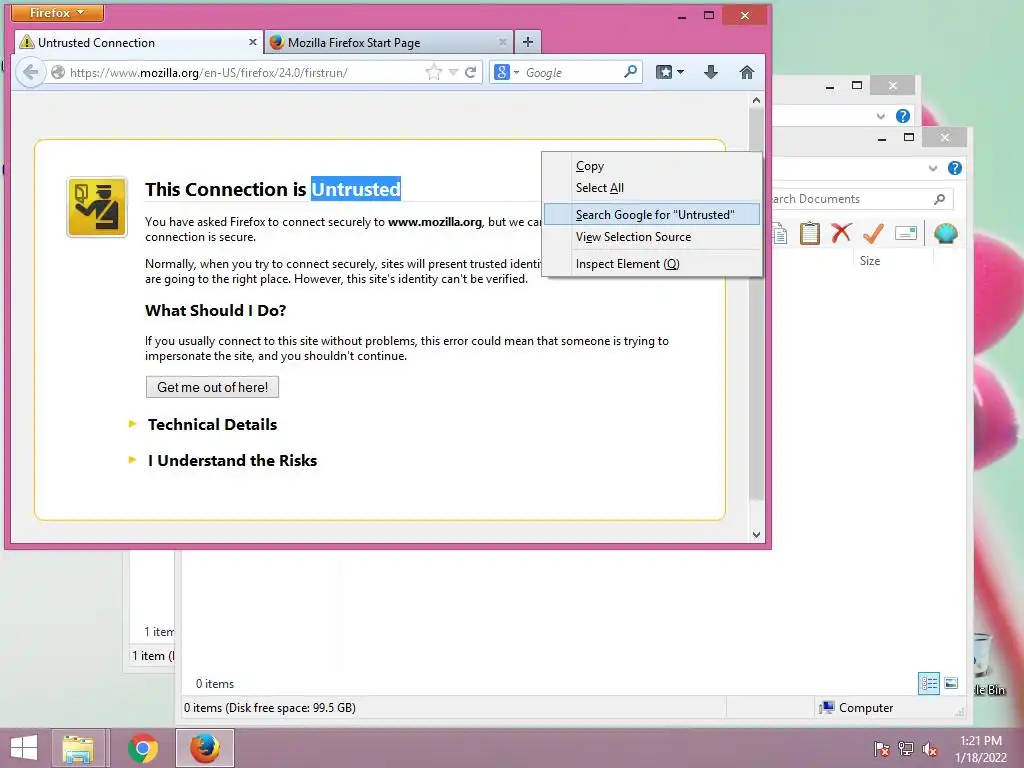Choose Copy from the context menu

coord(652,166)
